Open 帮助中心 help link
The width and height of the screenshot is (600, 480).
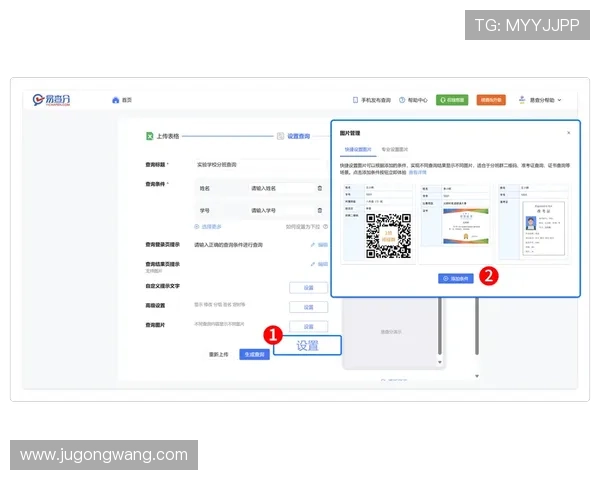coord(413,100)
